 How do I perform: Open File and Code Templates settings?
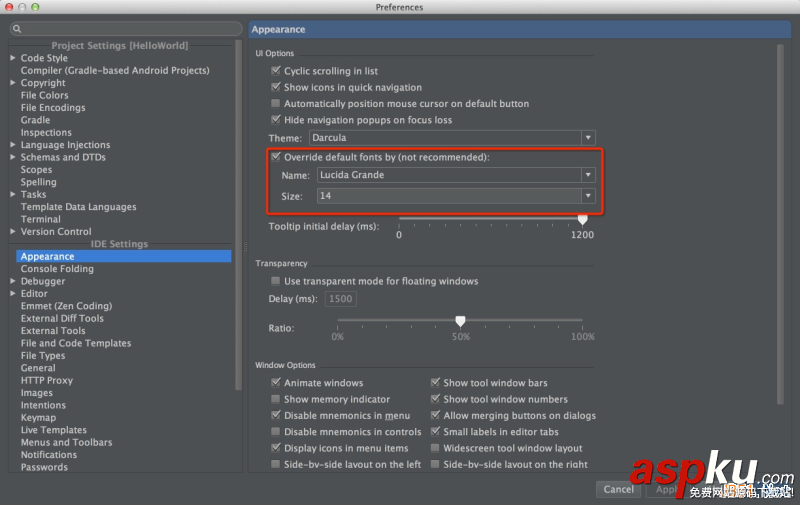pos(76,343)
